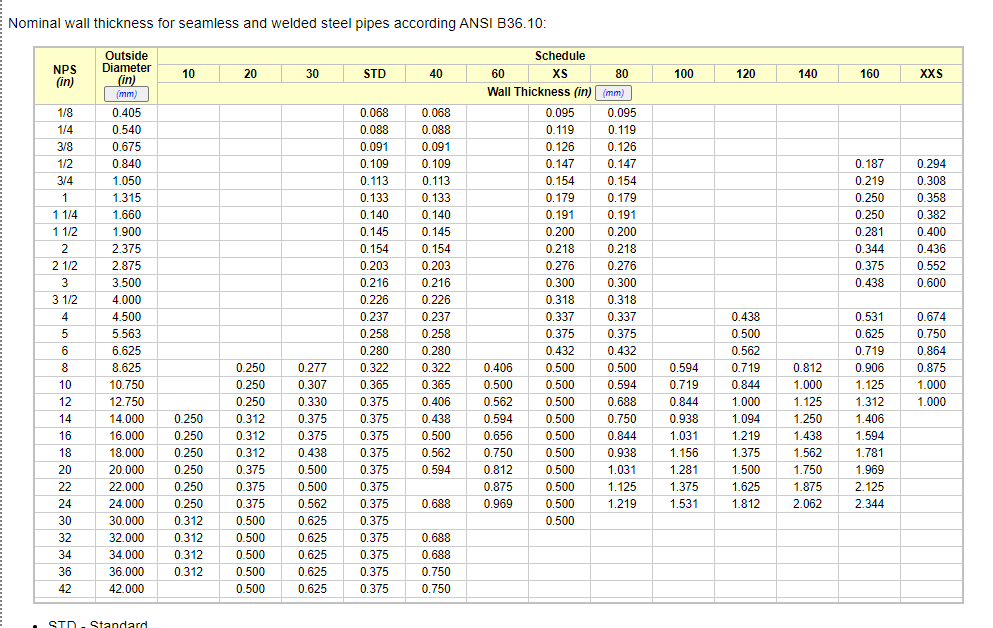Viewport: 993px width, 628px height.
Task: Click the Schedule 20 column header
Action: (250, 74)
